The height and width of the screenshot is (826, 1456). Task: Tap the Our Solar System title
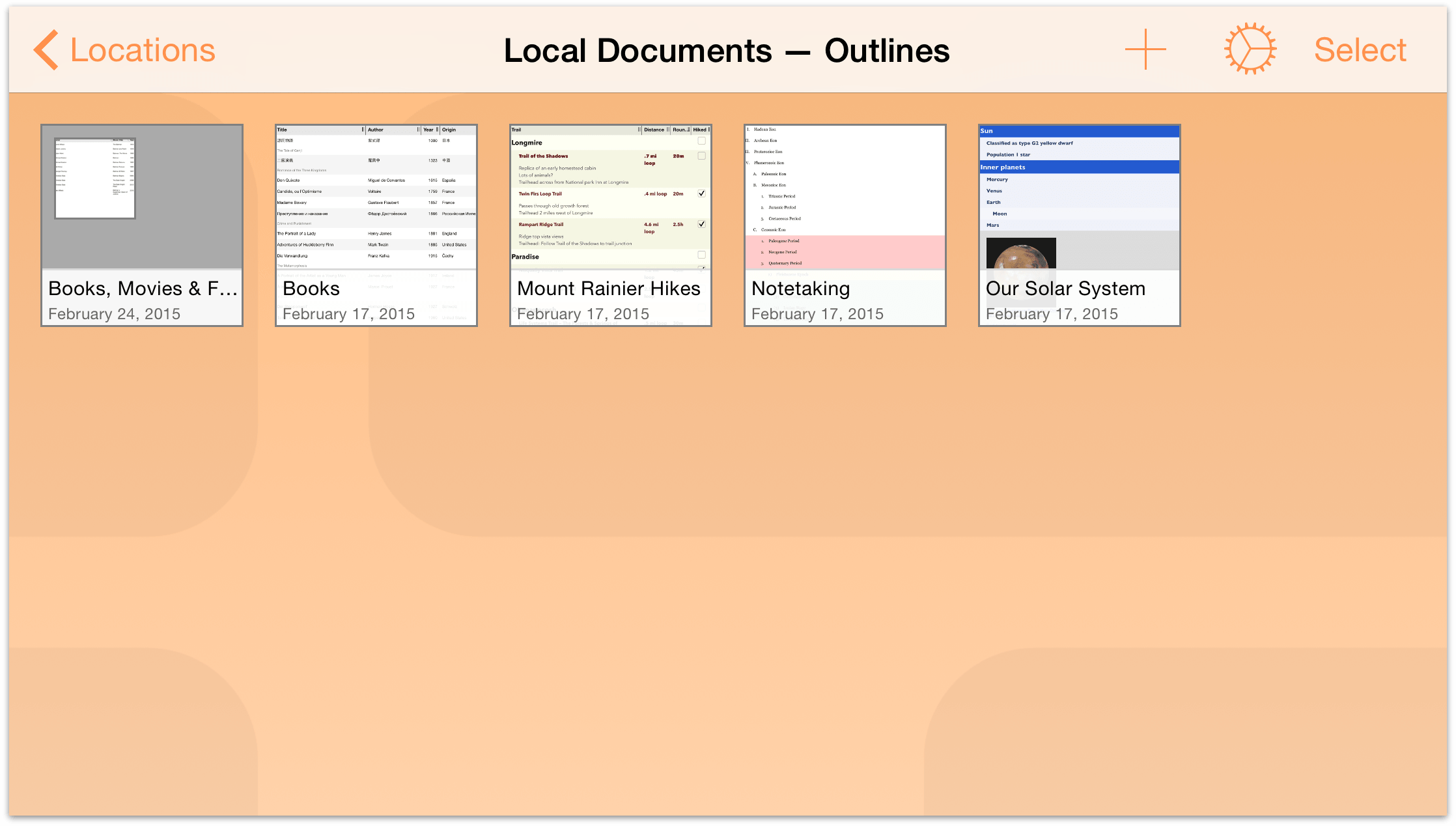tap(1065, 289)
